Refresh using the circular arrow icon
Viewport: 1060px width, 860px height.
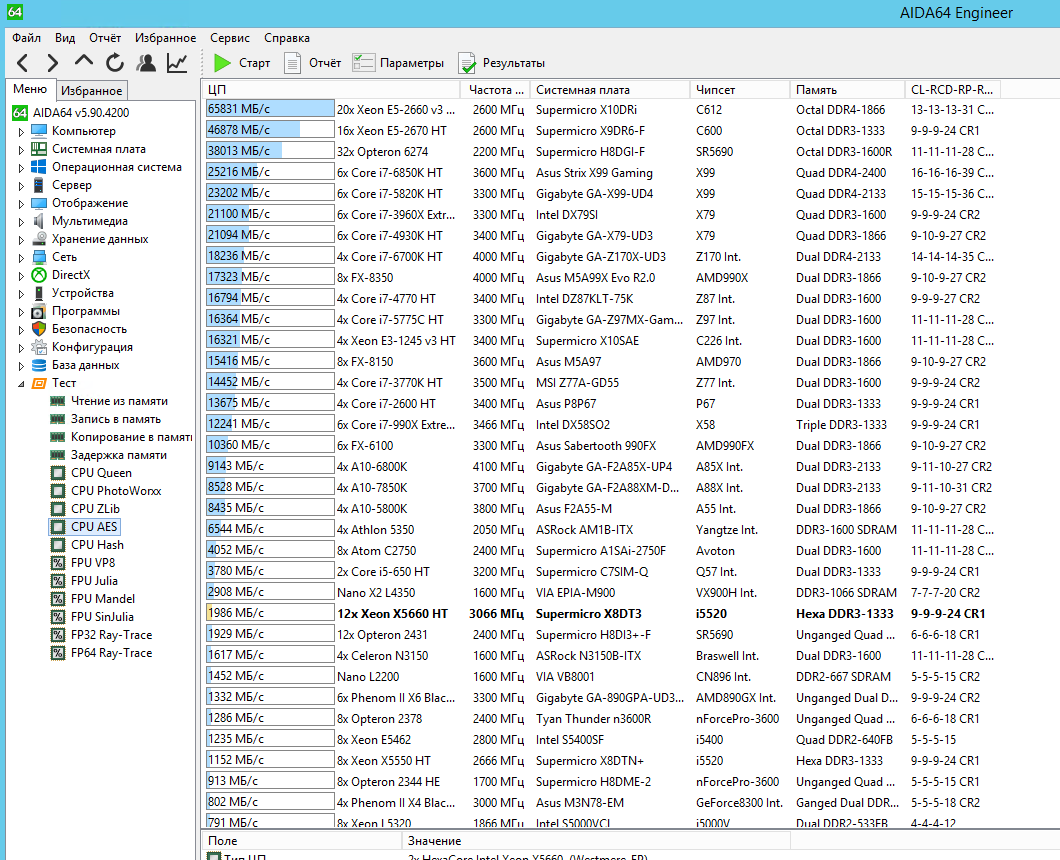coord(115,63)
